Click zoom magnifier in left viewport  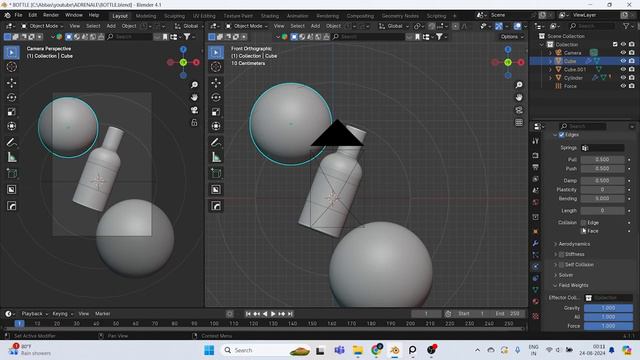pyautogui.click(x=194, y=84)
